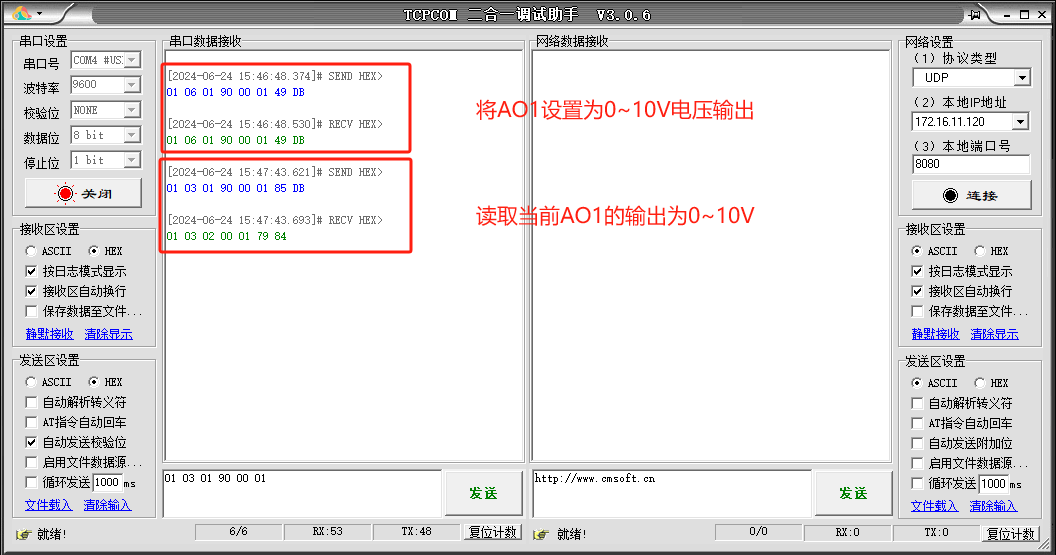
Task: Click the local port number field 8080
Action: pyautogui.click(x=971, y=164)
